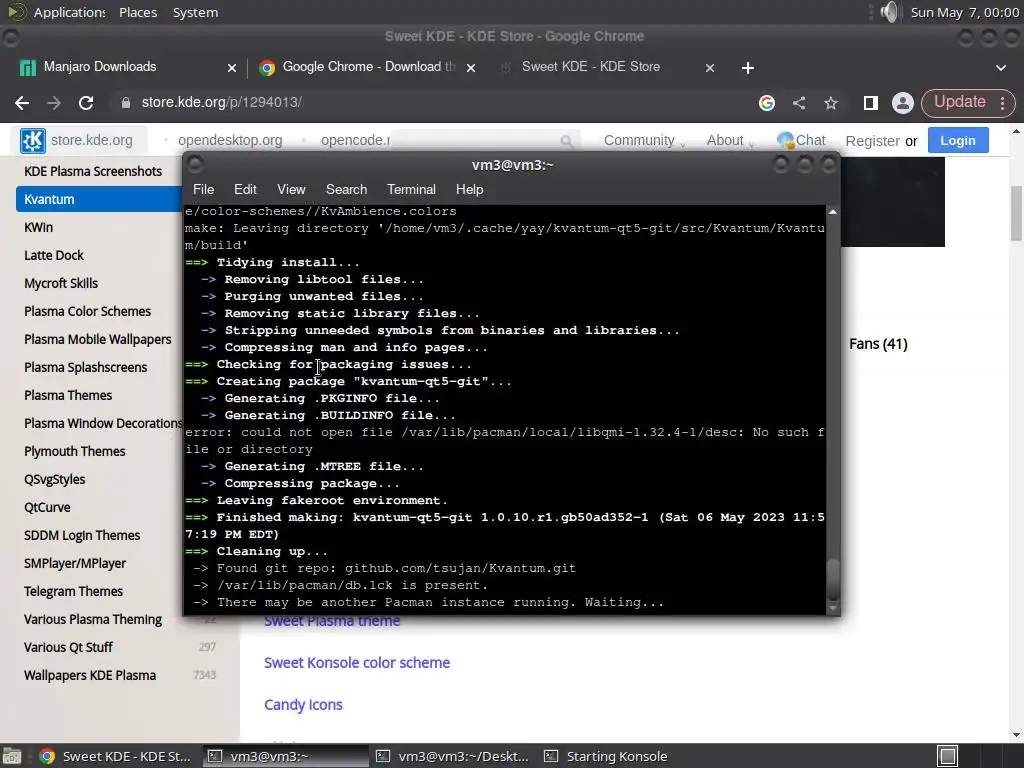Open the terminal Terminal menu
Screen dimensions: 1024x768
coord(411,189)
